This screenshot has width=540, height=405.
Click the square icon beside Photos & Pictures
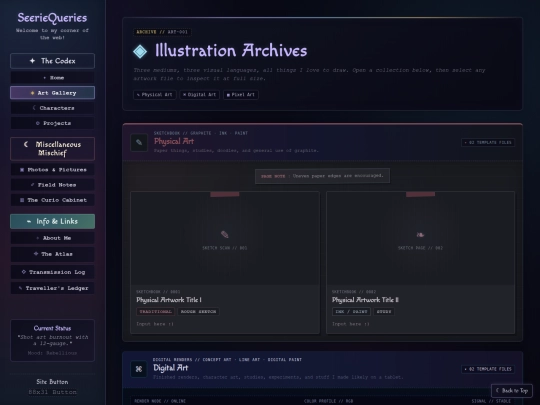click(x=22, y=170)
